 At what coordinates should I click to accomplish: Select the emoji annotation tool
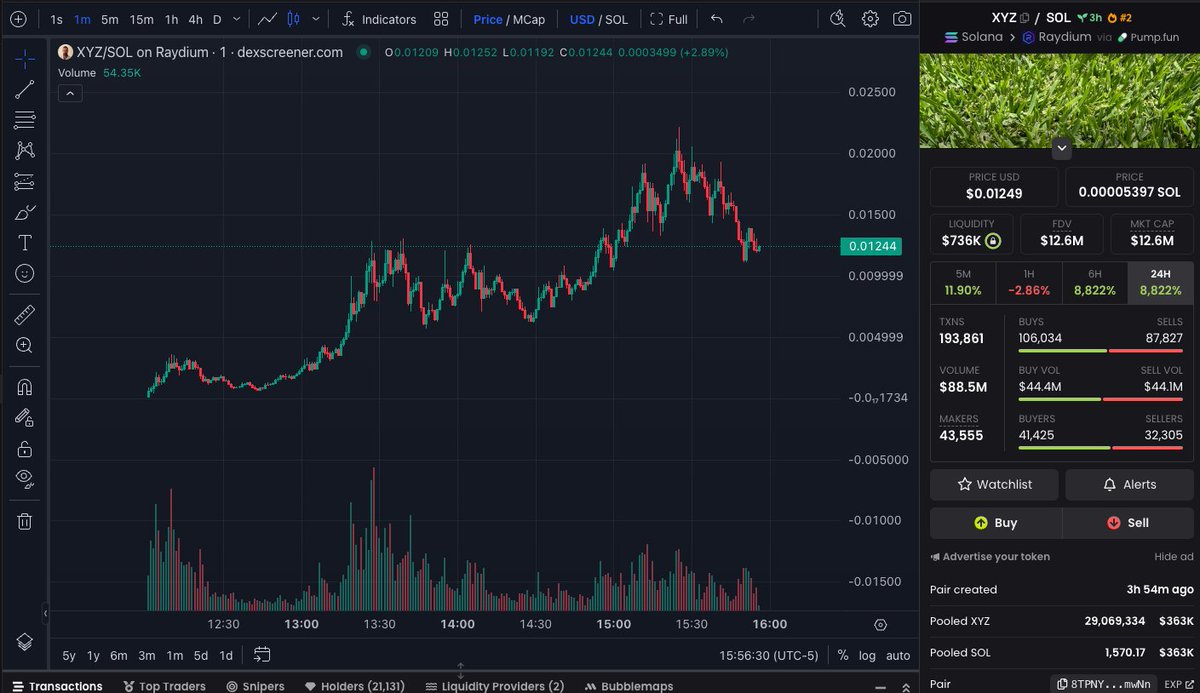pyautogui.click(x=24, y=272)
